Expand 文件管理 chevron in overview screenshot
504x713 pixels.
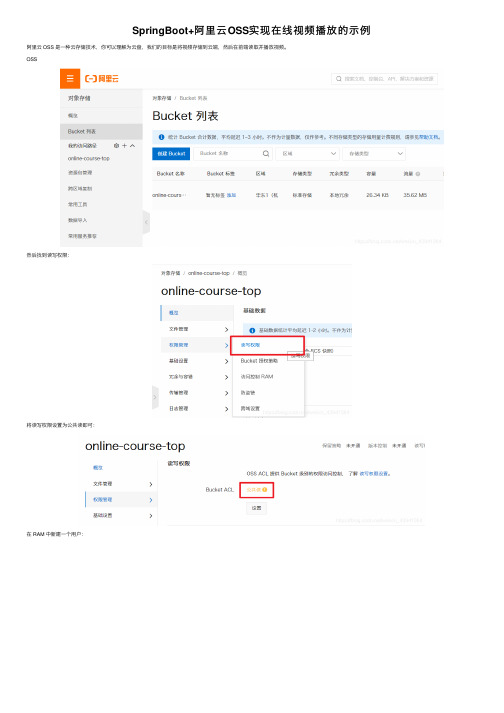coord(227,329)
